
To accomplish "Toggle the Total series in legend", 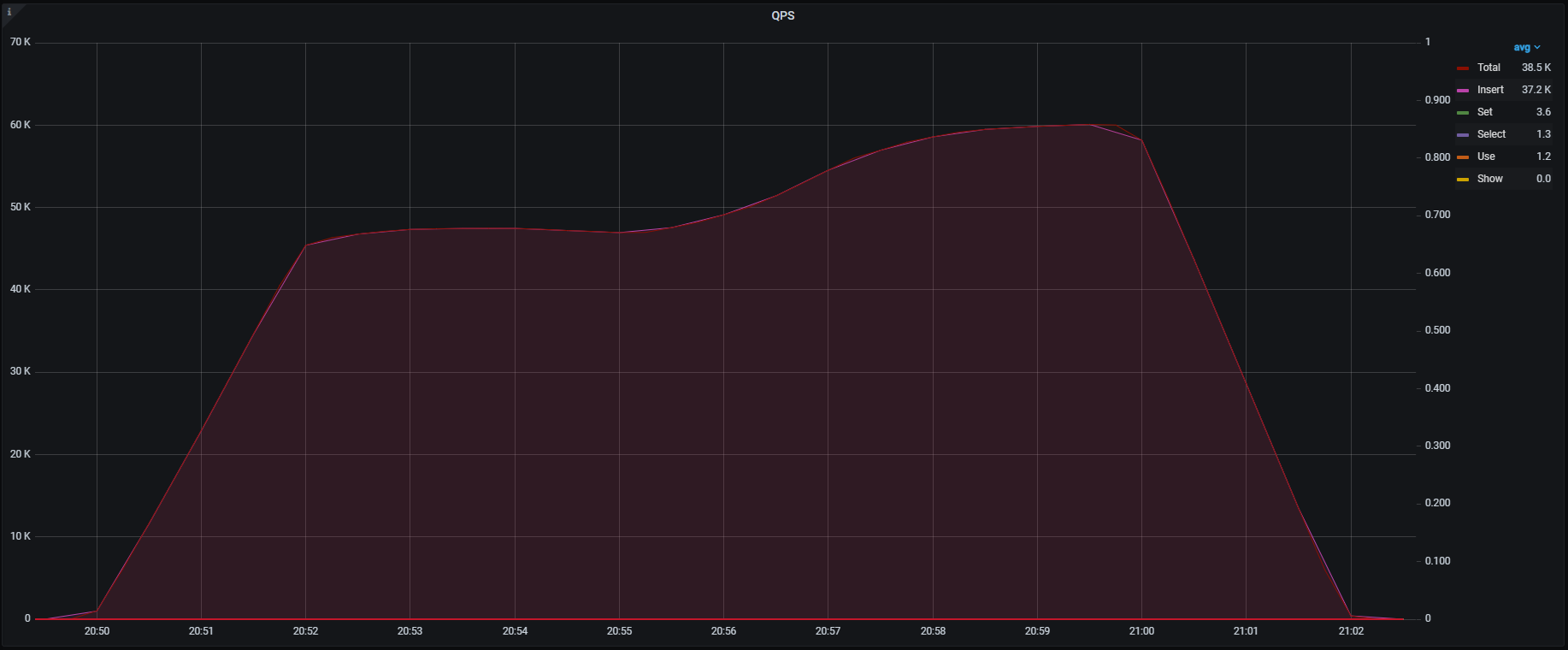I will (1488, 68).
